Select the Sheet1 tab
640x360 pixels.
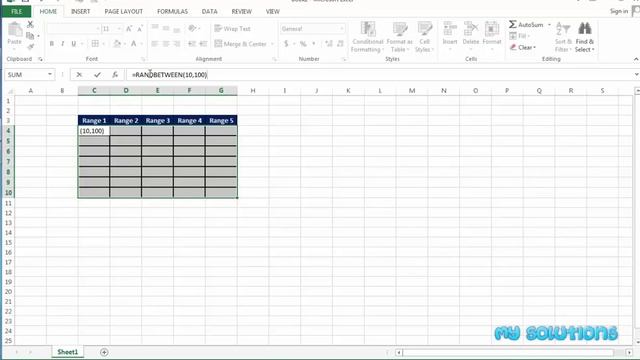coord(67,352)
